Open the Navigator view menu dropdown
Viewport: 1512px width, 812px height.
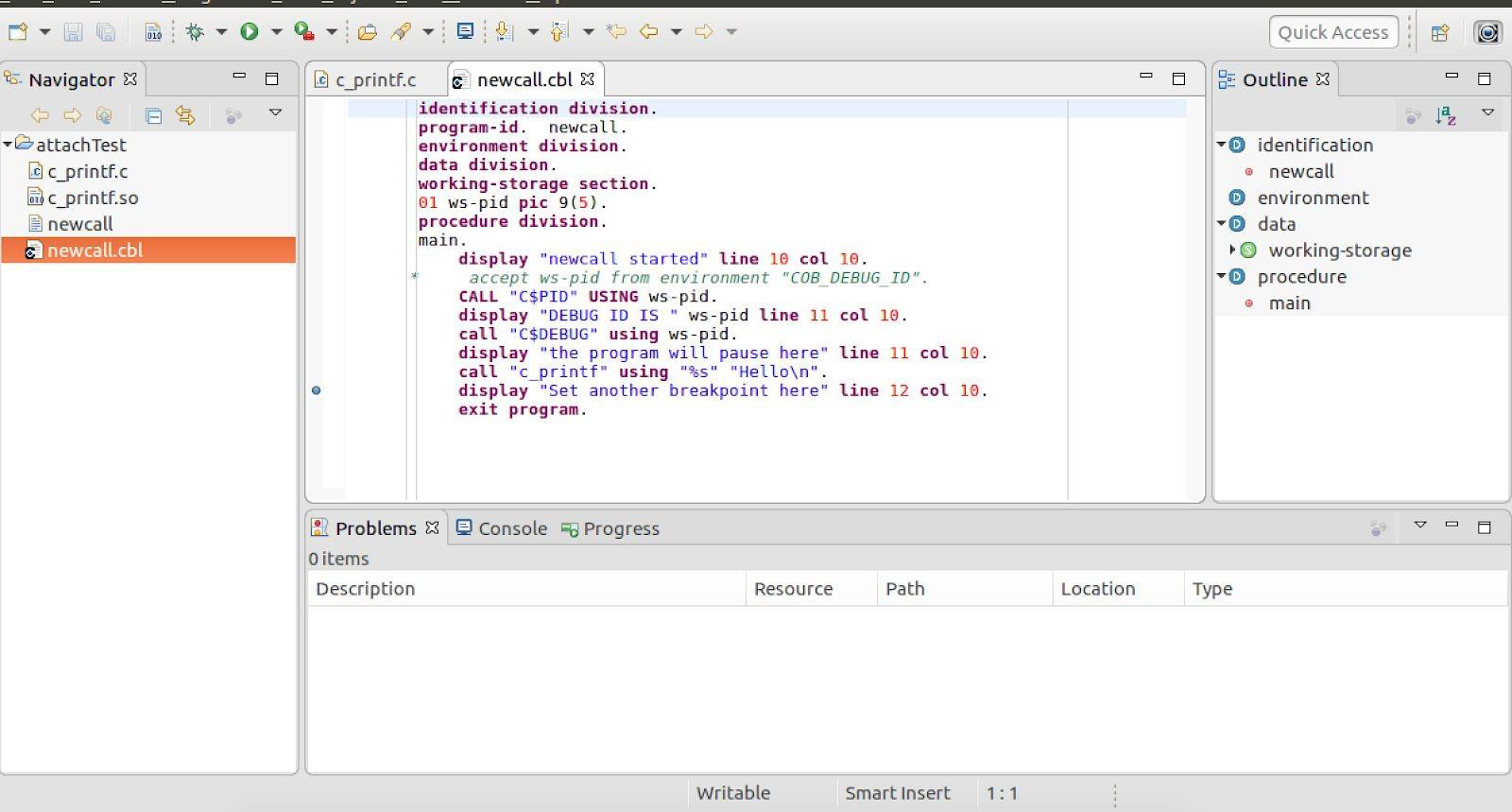[x=275, y=113]
